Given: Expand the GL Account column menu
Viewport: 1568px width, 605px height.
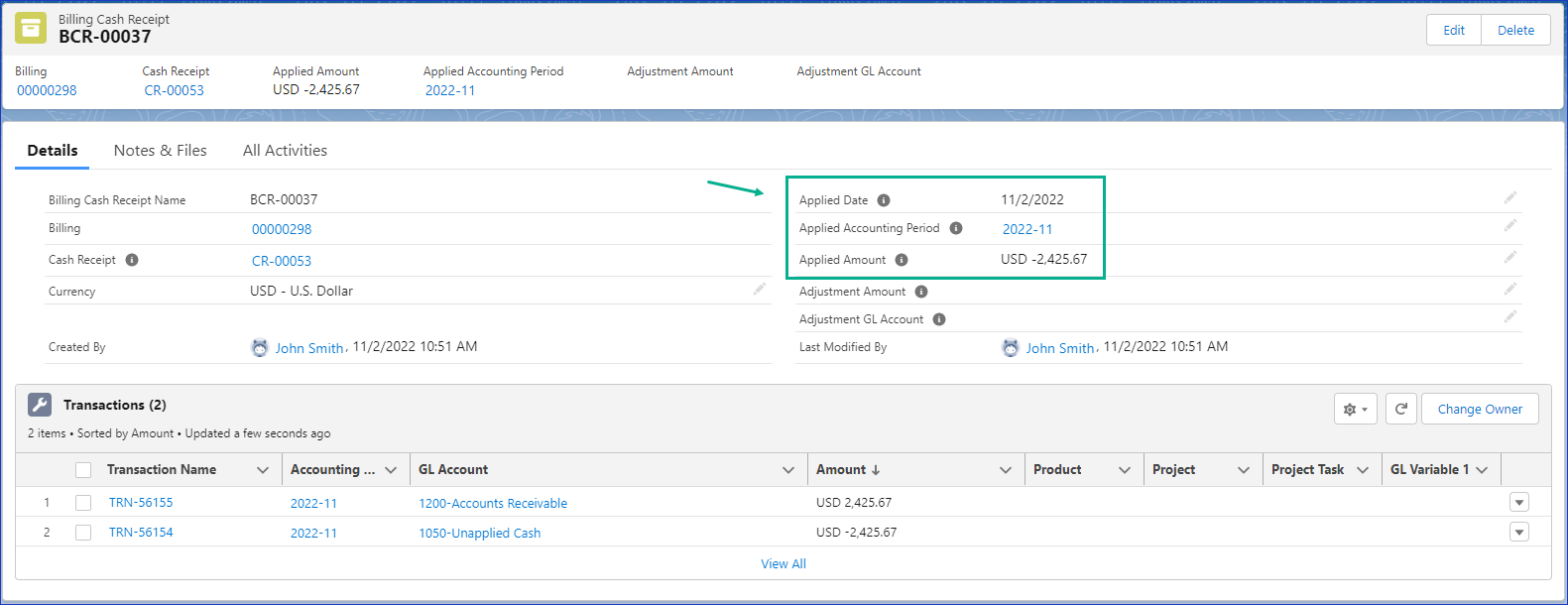Looking at the screenshot, I should (788, 470).
